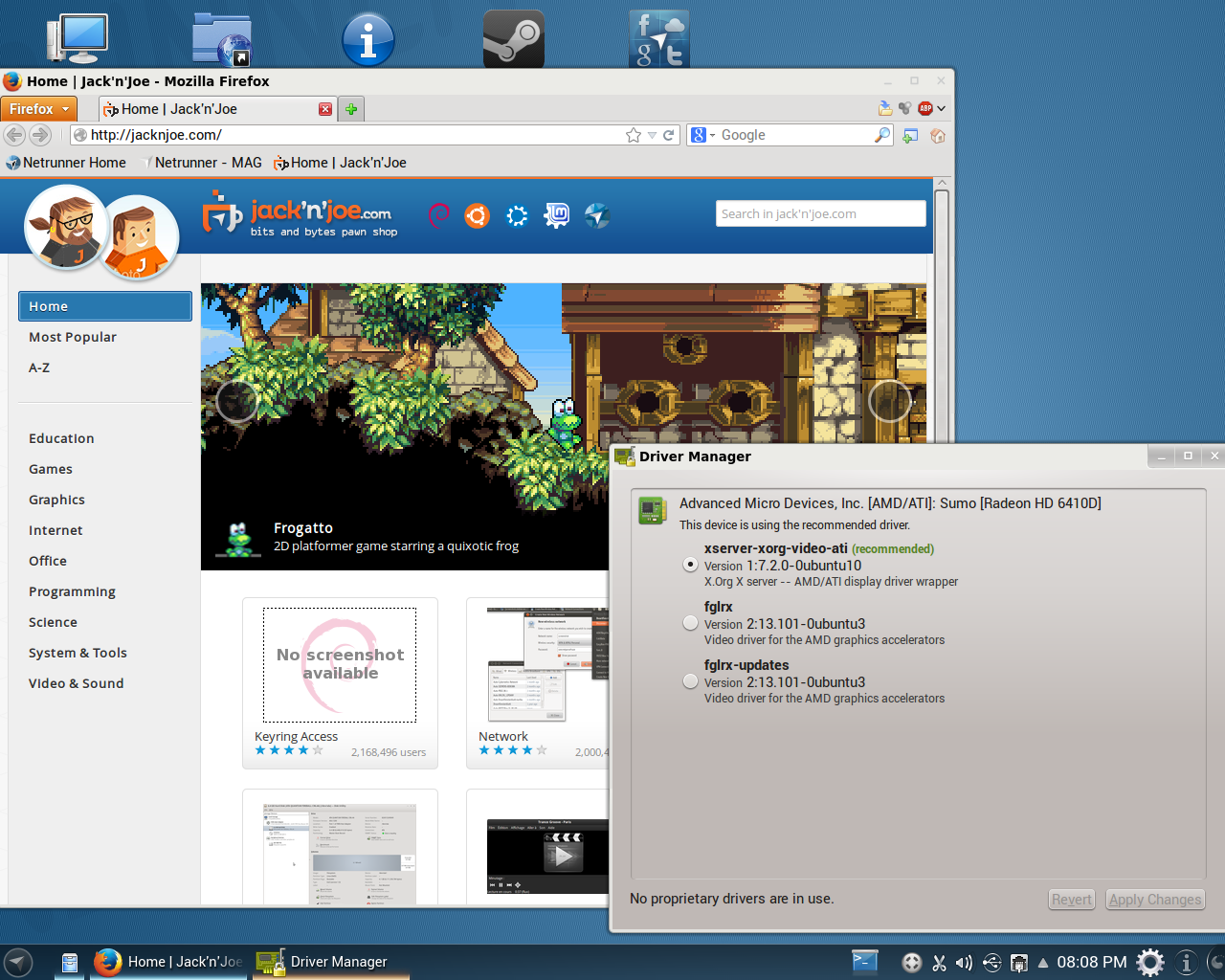Image resolution: width=1225 pixels, height=980 pixels.
Task: Click the Ubuntu logo in jack'n'joe header
Action: click(x=477, y=215)
